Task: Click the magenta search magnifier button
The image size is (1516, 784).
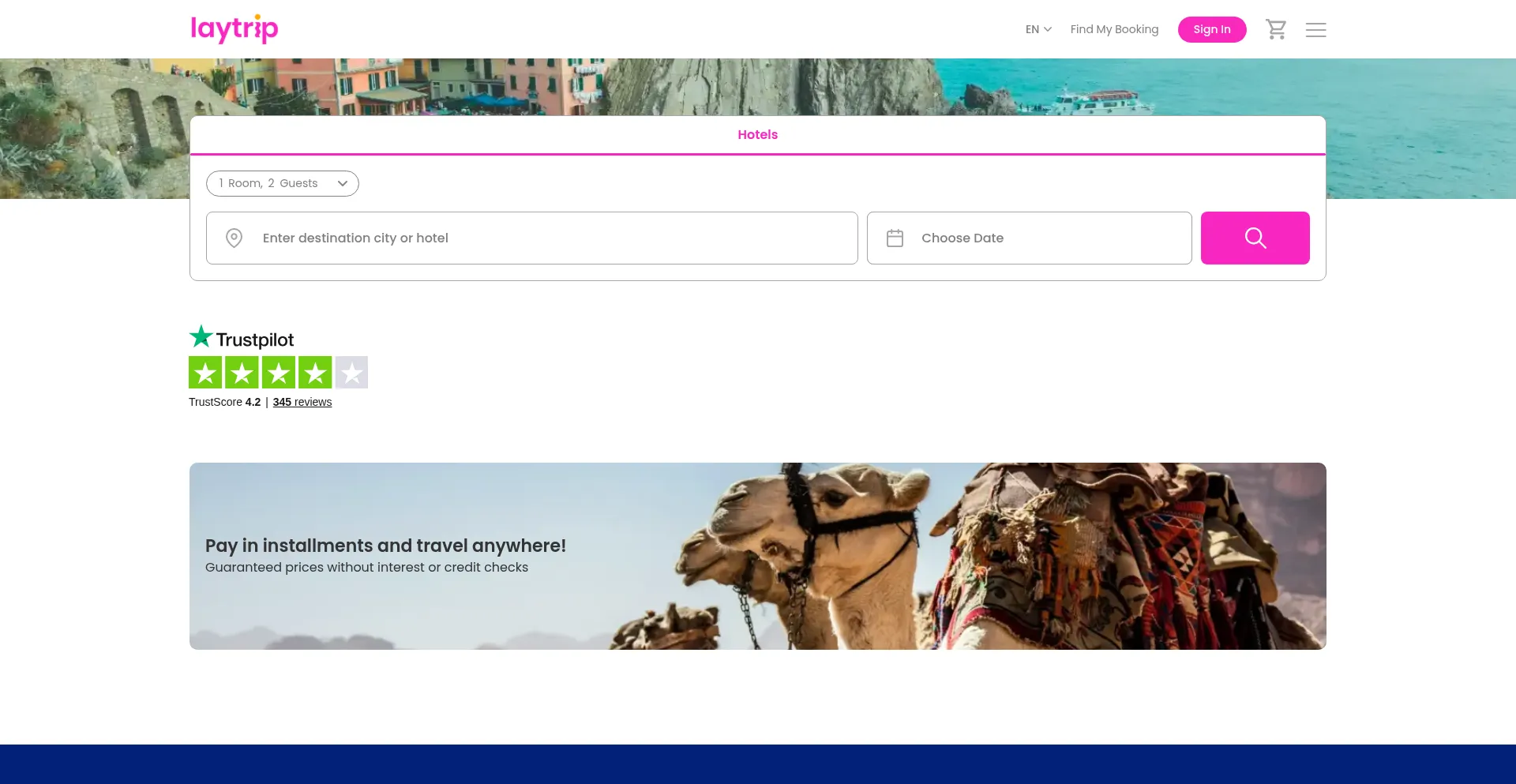Action: pos(1255,238)
